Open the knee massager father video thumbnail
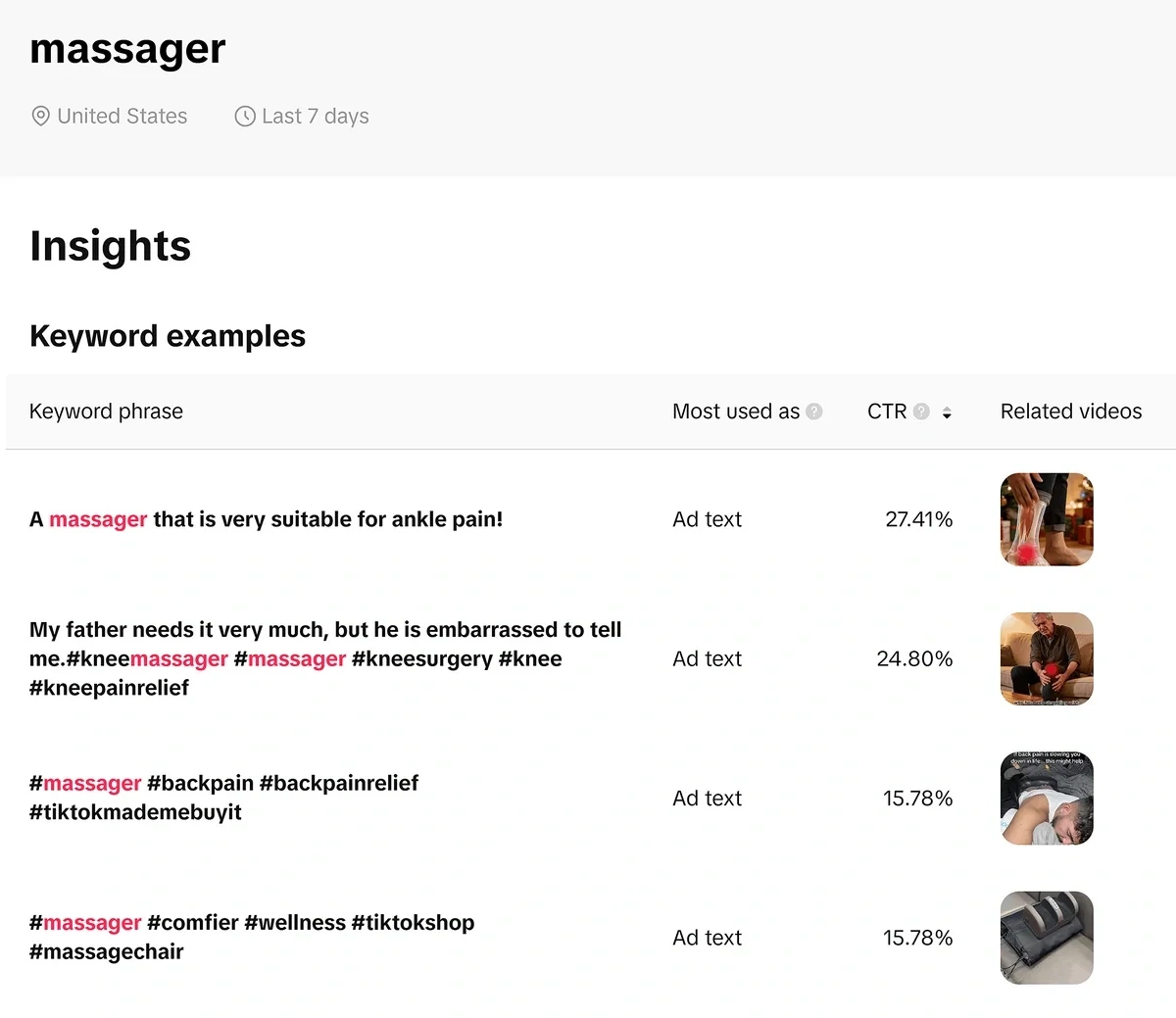Image resolution: width=1176 pixels, height=1018 pixels. tap(1046, 658)
